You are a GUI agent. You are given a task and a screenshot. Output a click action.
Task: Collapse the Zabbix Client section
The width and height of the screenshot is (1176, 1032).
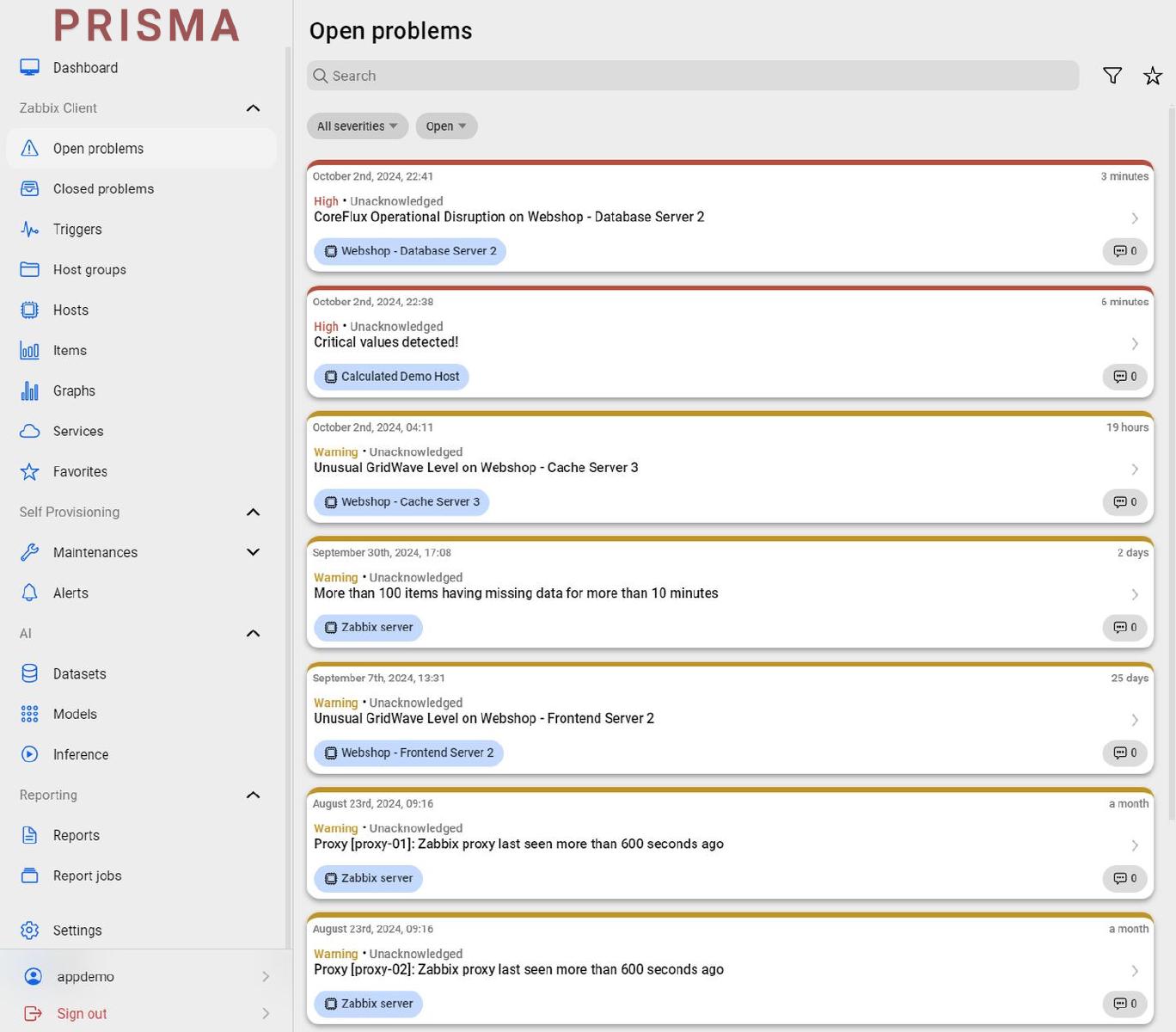[x=253, y=107]
